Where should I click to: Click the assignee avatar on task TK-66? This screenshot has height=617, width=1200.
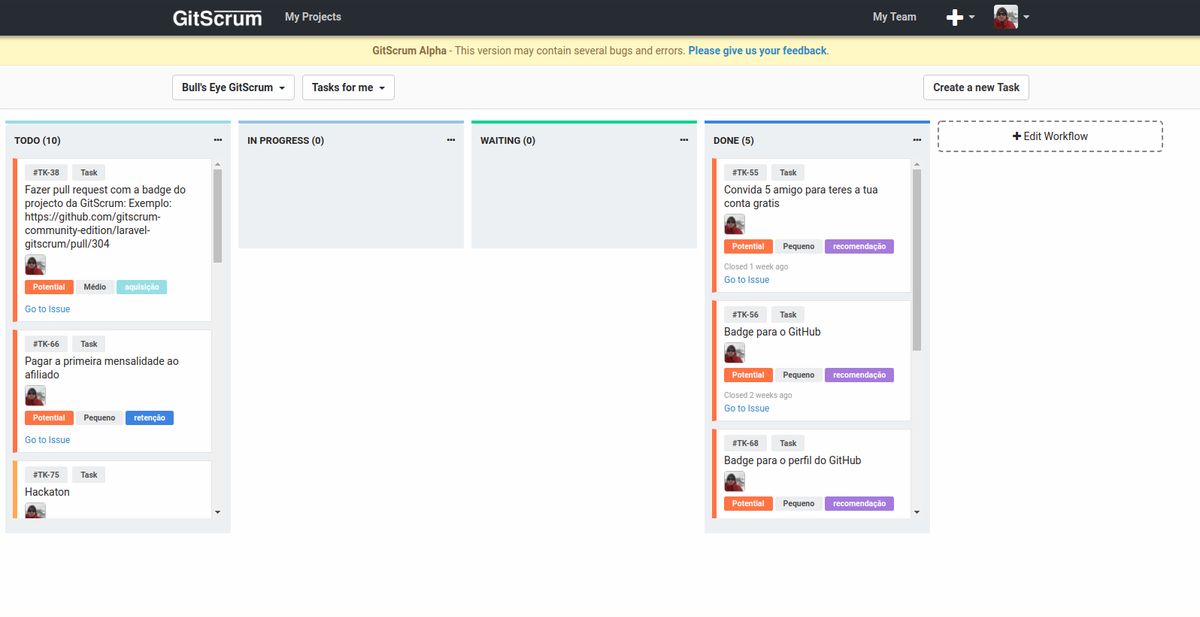(34, 394)
